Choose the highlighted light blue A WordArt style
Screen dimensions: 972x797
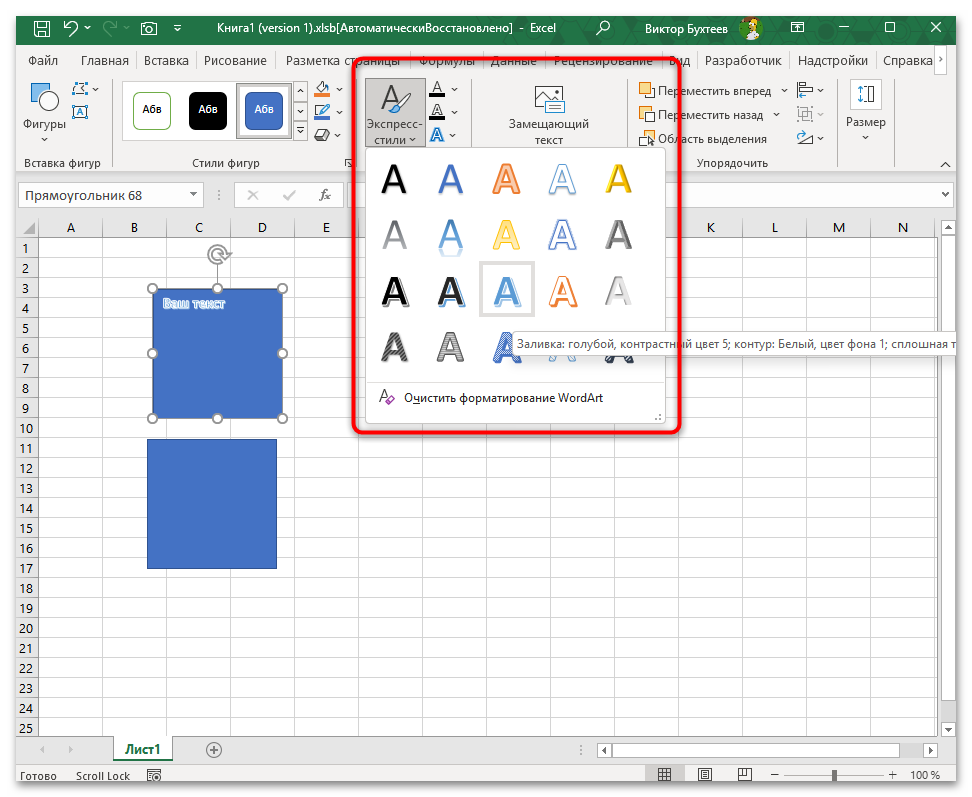point(506,290)
